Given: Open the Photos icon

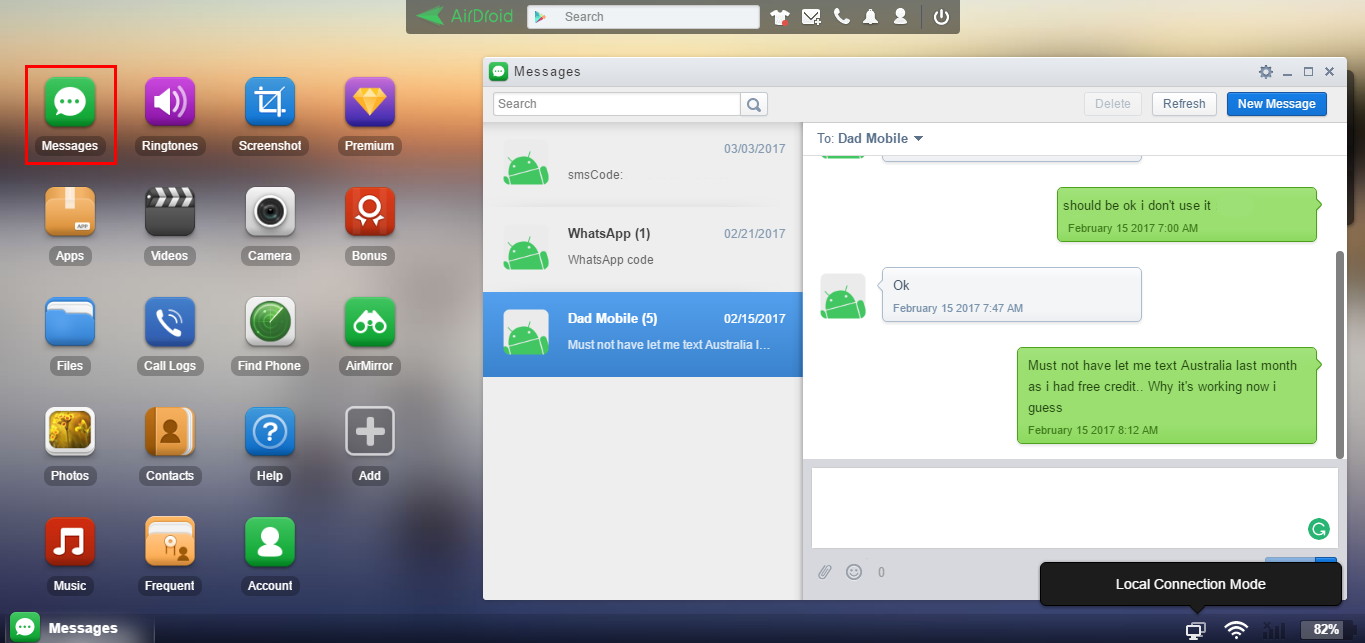Looking at the screenshot, I should (x=70, y=432).
